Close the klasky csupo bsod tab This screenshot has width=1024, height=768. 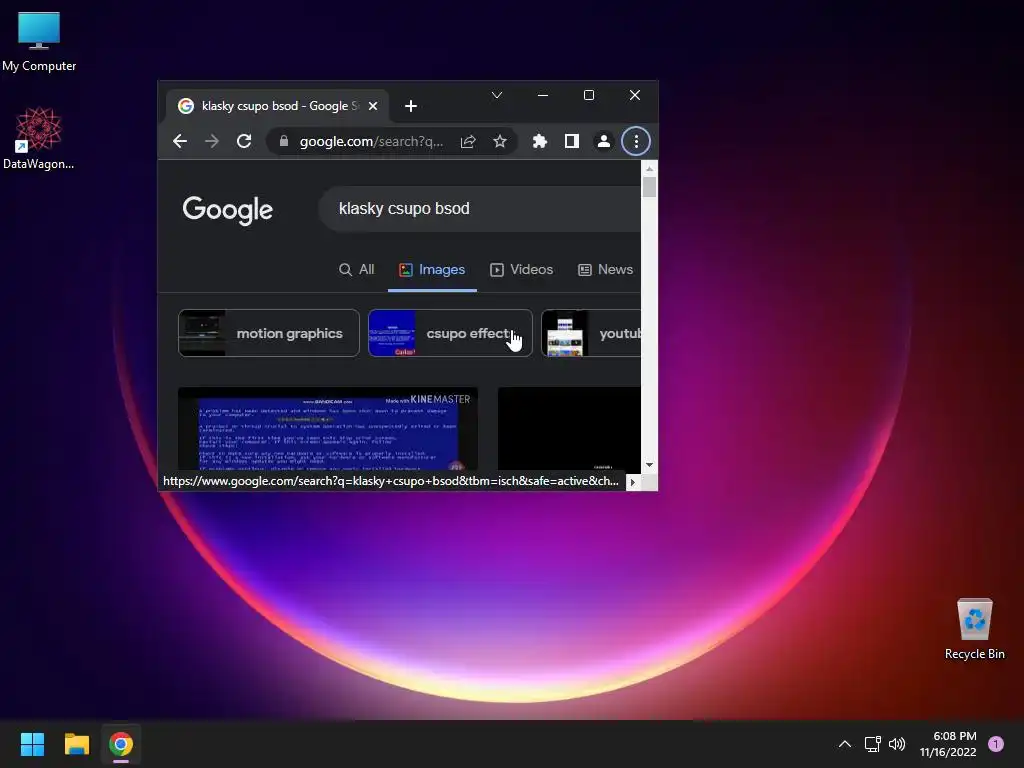coord(373,106)
